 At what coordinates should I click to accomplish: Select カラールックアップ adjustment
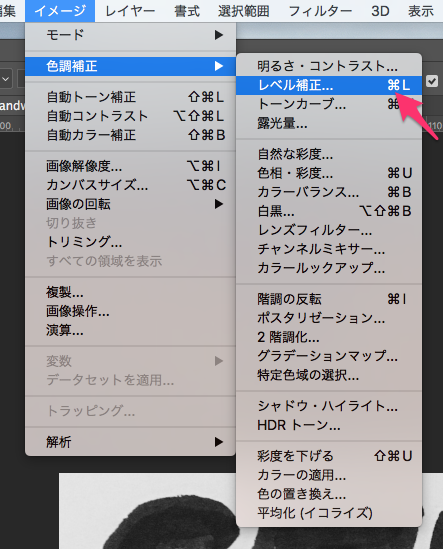pyautogui.click(x=329, y=267)
